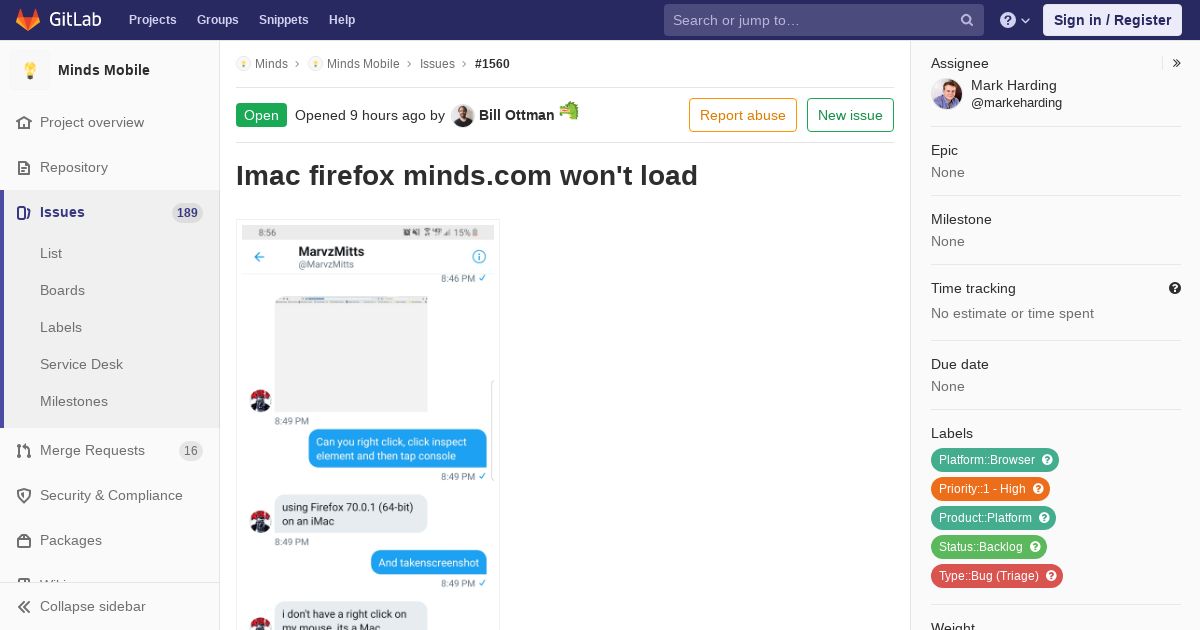The width and height of the screenshot is (1200, 630).
Task: Click the Sign in / Register button
Action: tap(1112, 20)
